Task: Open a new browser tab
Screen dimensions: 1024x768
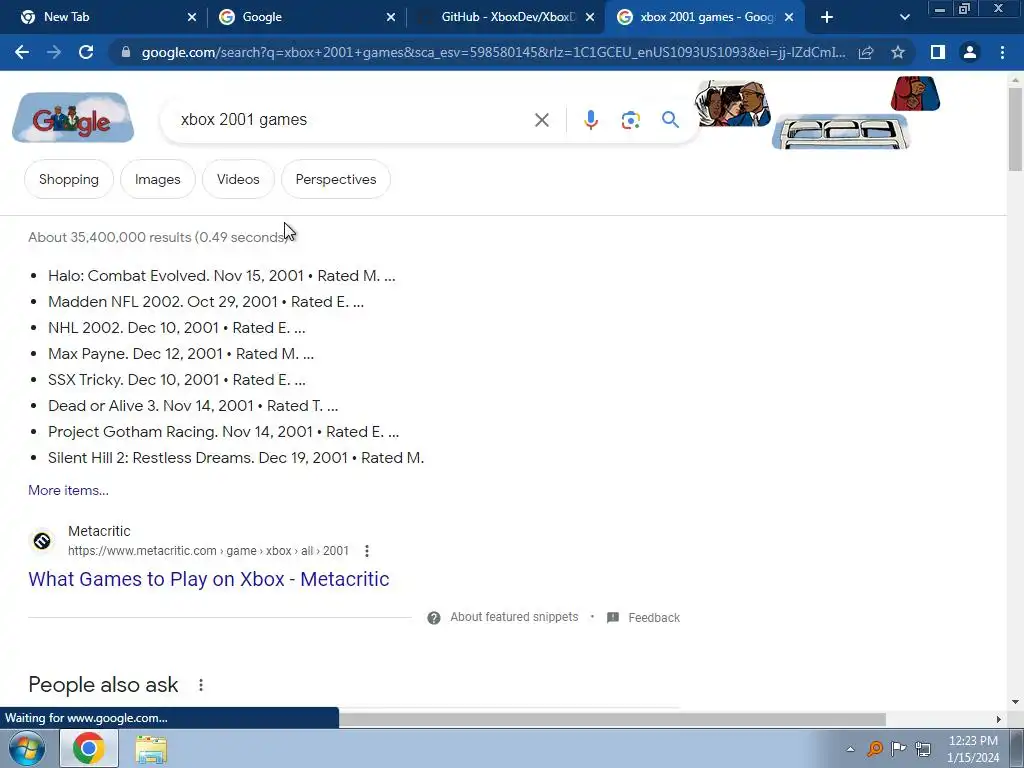Action: 827,17
